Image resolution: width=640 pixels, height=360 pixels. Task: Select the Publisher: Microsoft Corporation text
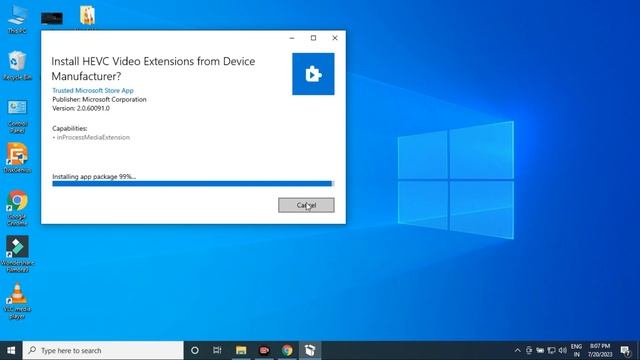tap(99, 99)
